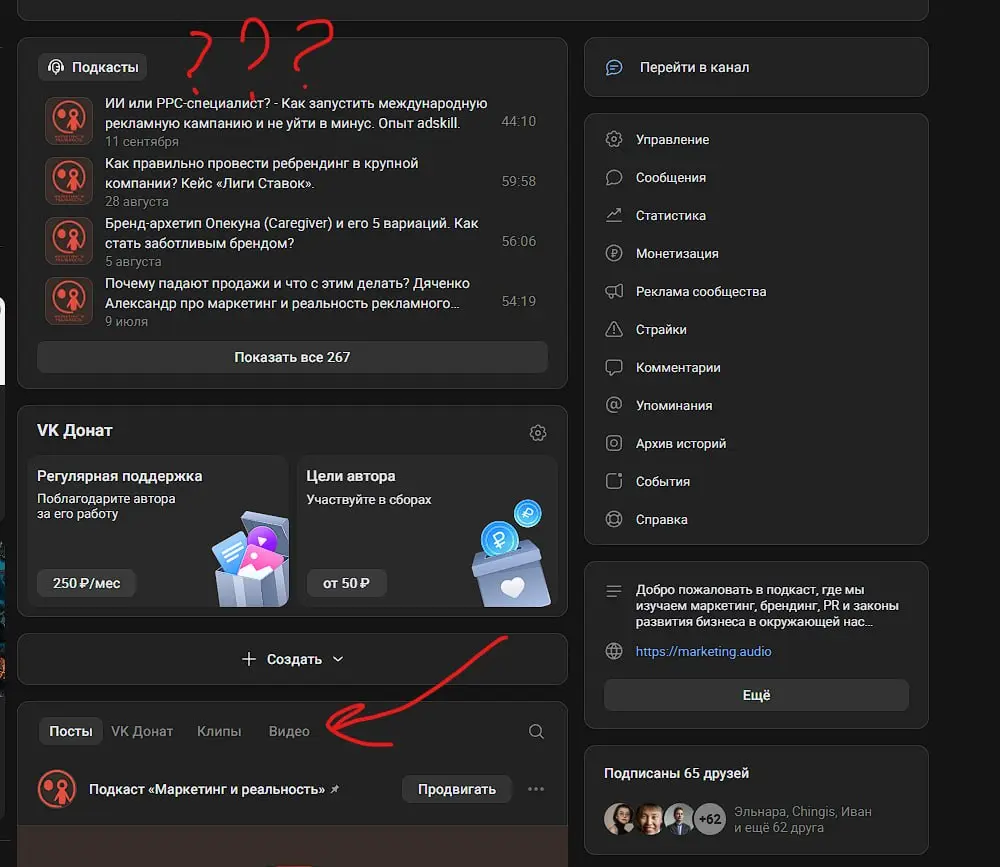Click the События square icon

click(x=614, y=481)
